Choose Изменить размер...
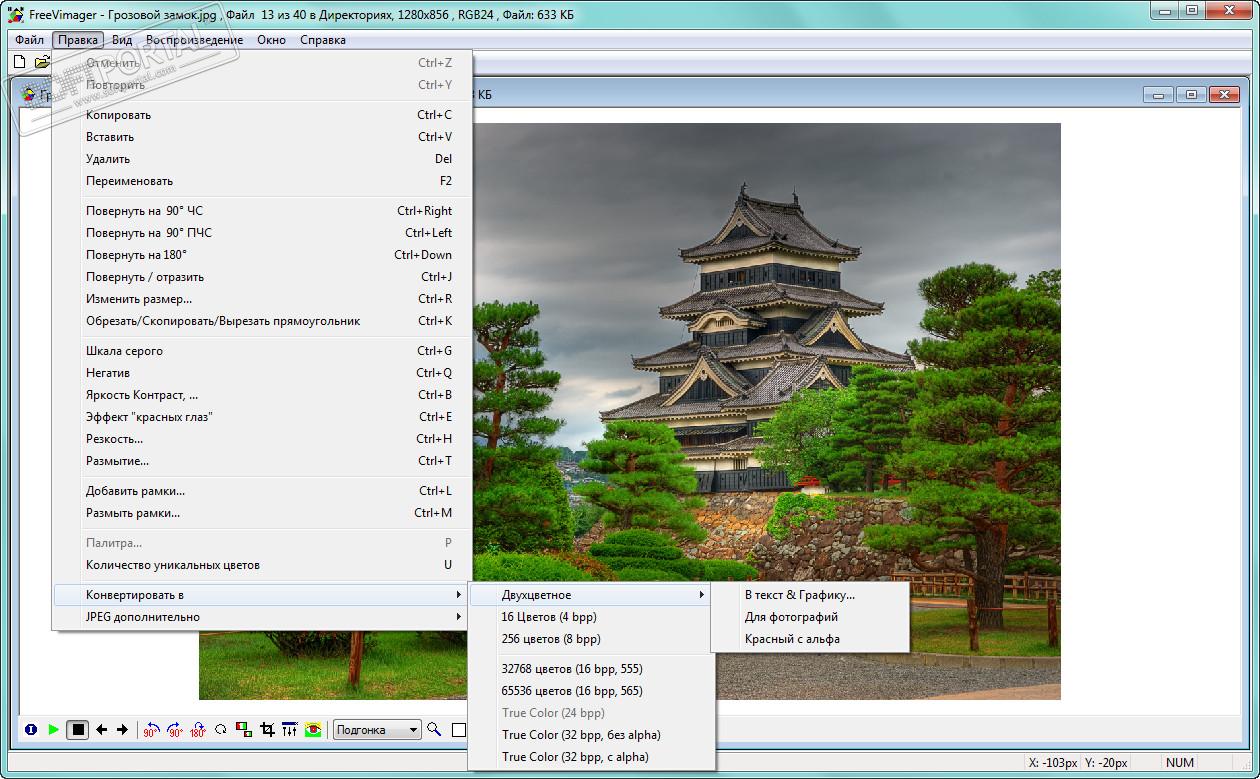Screen dimensions: 1260x779 (x=261, y=299)
